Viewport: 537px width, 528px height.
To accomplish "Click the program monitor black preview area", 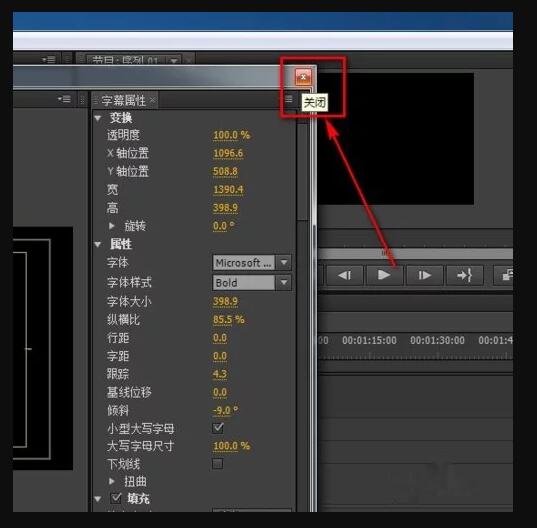I will click(x=396, y=139).
